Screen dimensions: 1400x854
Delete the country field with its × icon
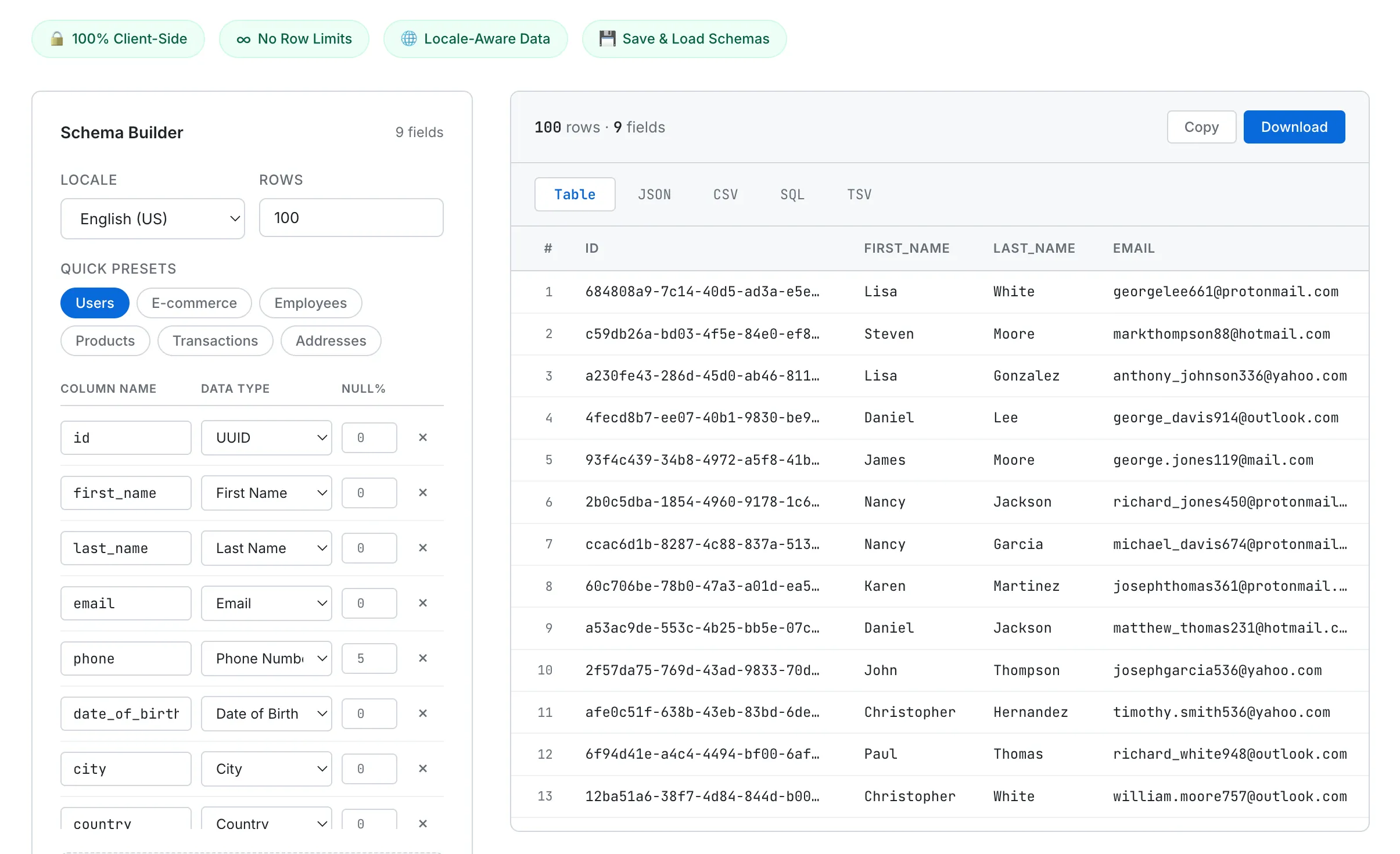click(x=423, y=824)
